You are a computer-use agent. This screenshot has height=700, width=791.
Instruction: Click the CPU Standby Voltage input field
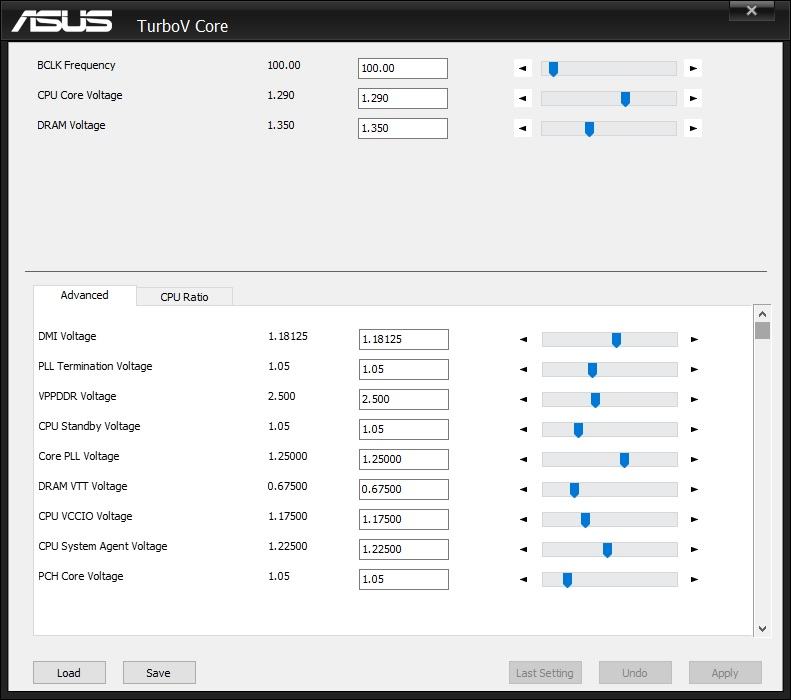(x=404, y=430)
